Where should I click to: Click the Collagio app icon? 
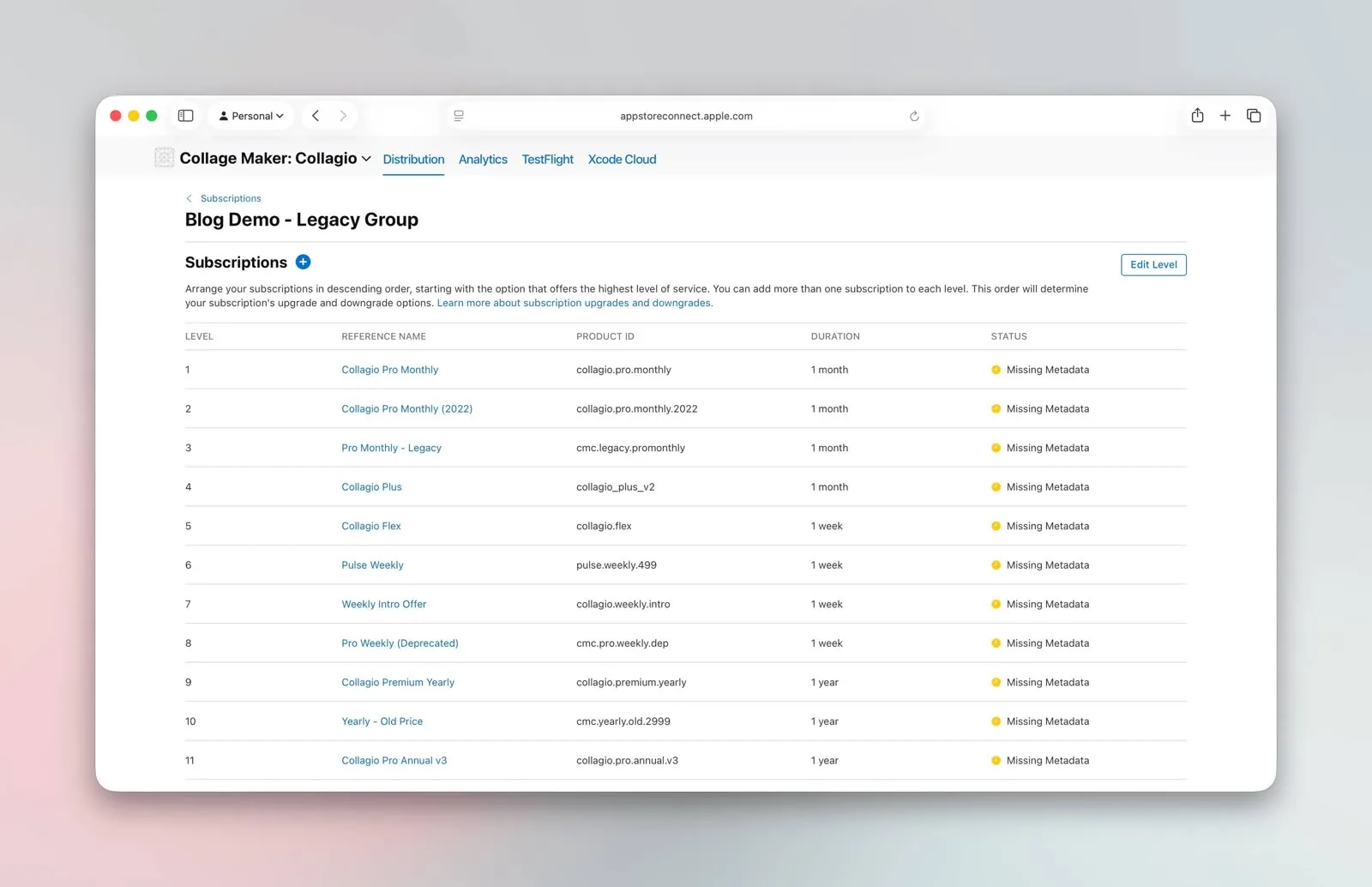click(x=164, y=158)
